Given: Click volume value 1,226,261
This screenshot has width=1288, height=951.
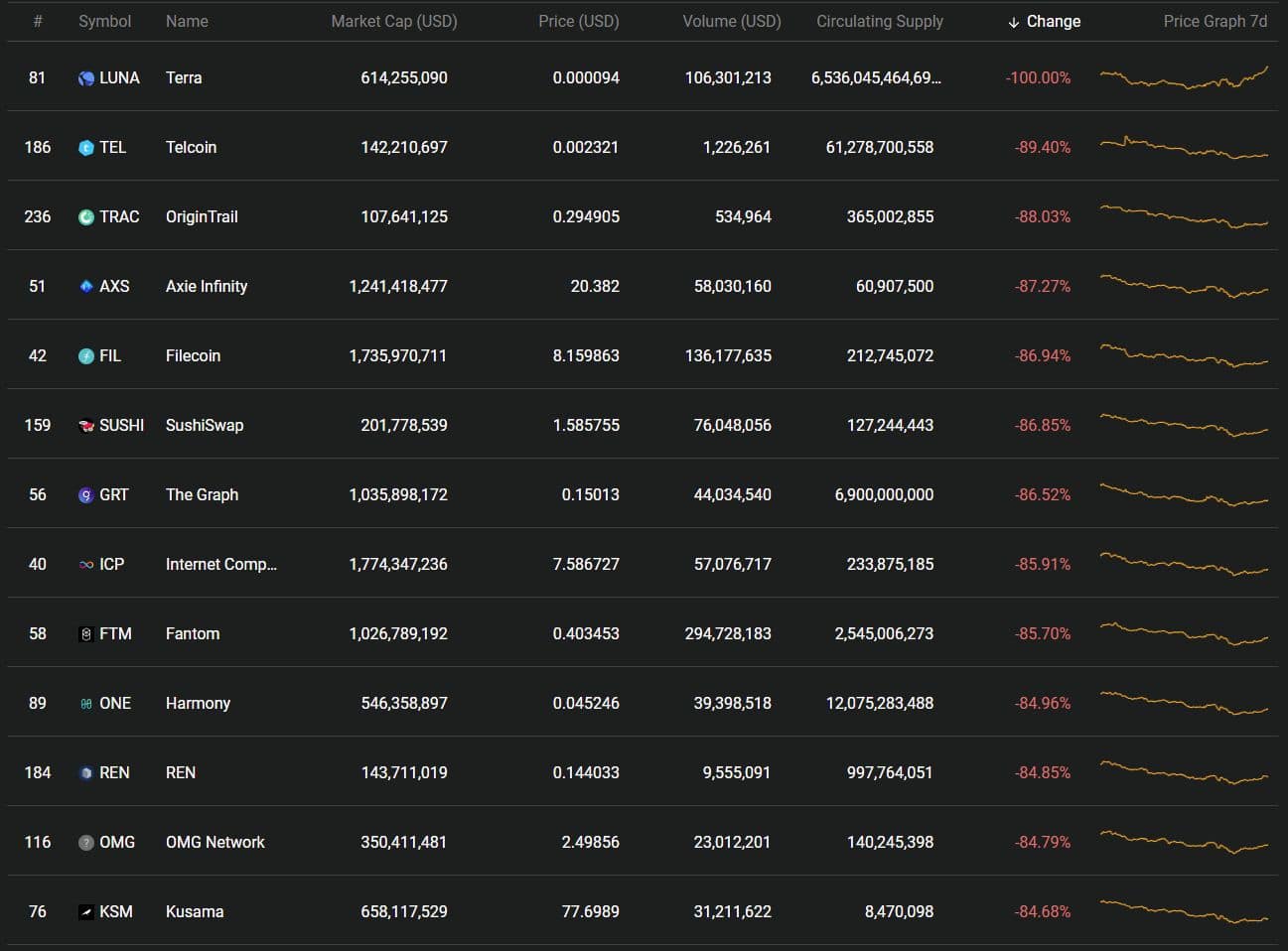Looking at the screenshot, I should point(737,147).
